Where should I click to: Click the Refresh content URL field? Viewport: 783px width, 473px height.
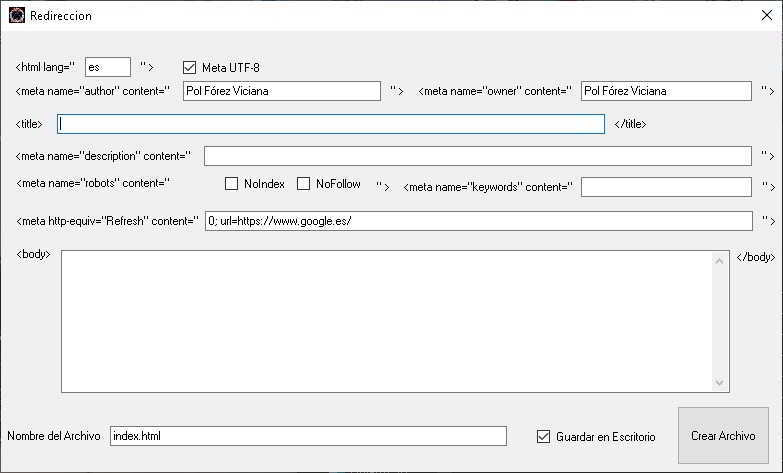coord(477,221)
